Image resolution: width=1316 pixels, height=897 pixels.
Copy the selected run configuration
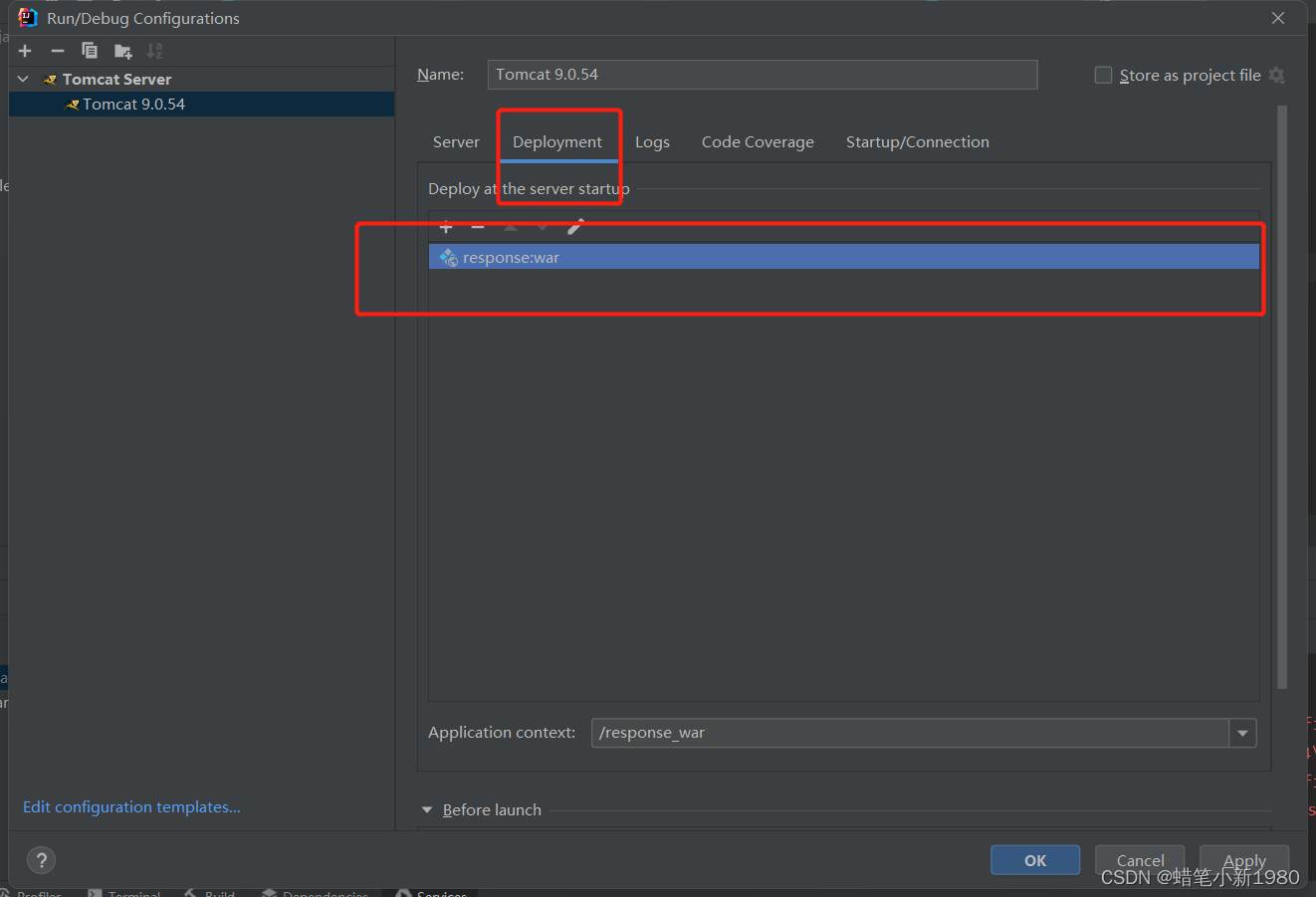point(90,51)
